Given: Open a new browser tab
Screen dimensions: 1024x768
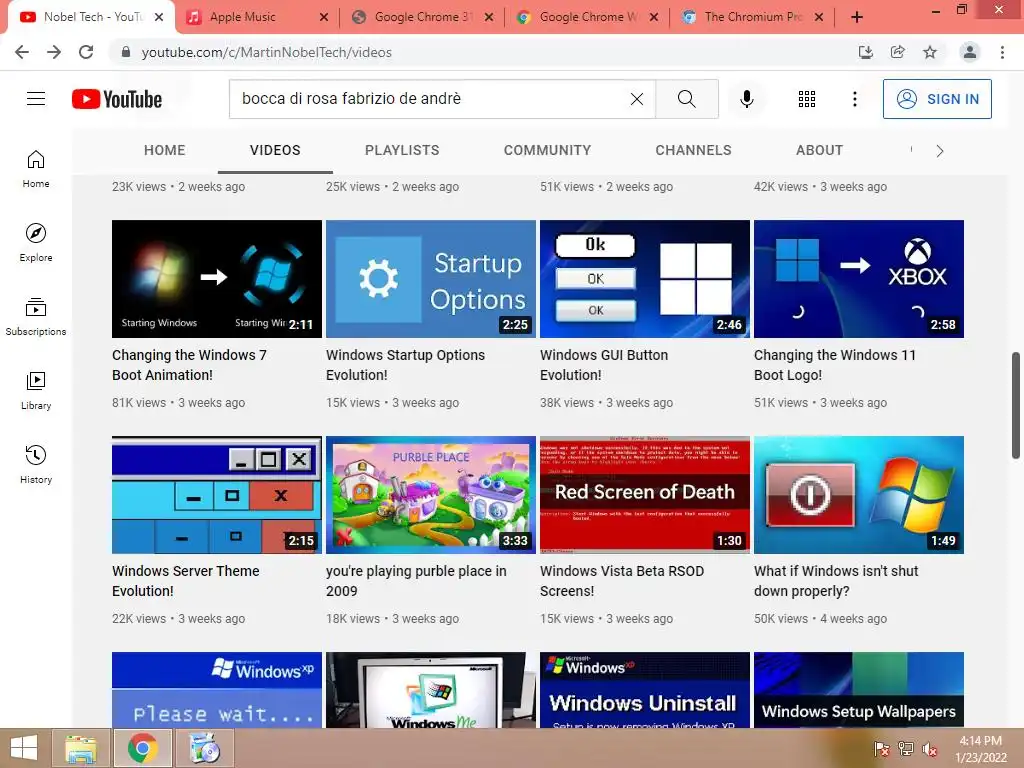Looking at the screenshot, I should tap(857, 17).
